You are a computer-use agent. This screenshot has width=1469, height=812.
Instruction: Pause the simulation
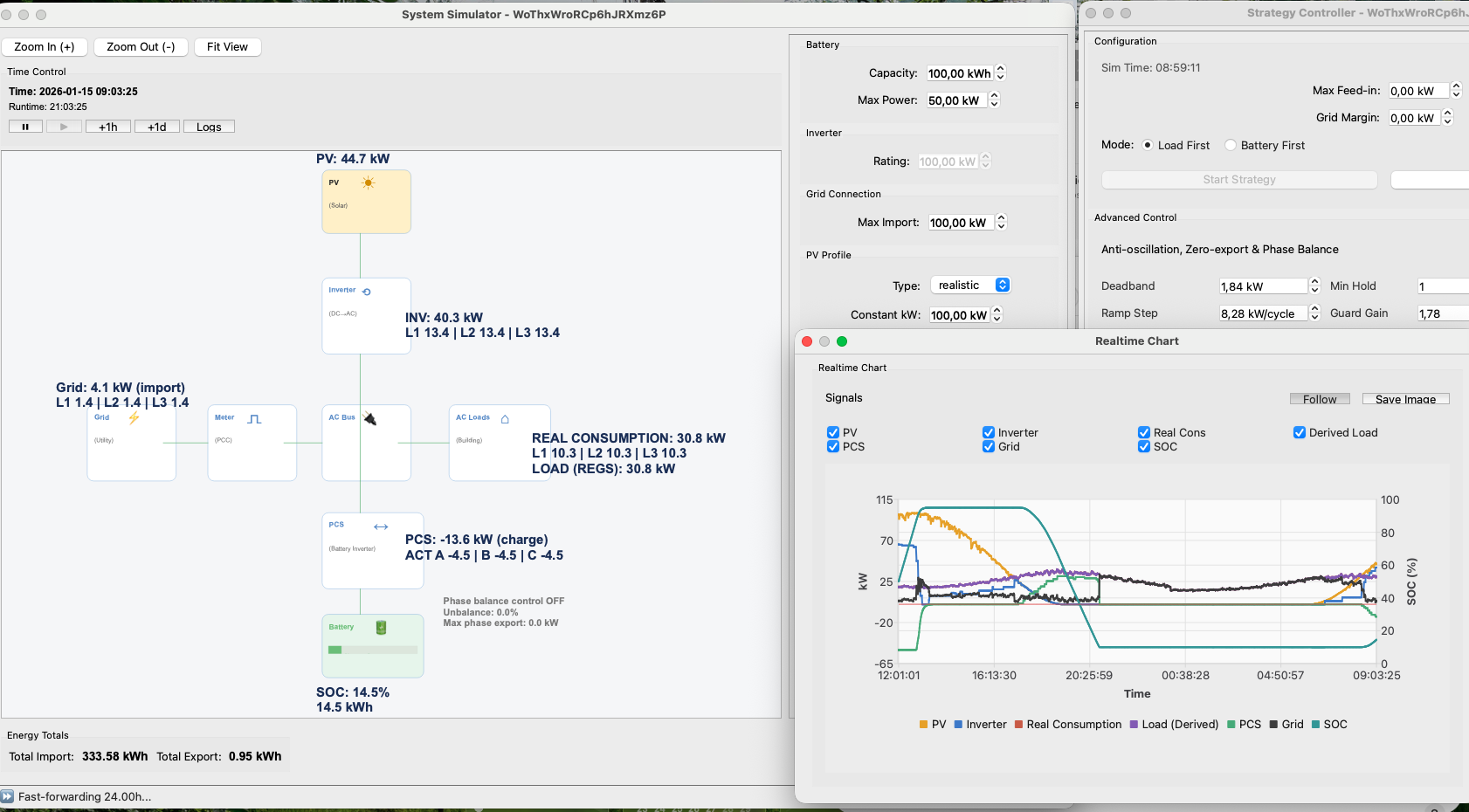[x=25, y=127]
